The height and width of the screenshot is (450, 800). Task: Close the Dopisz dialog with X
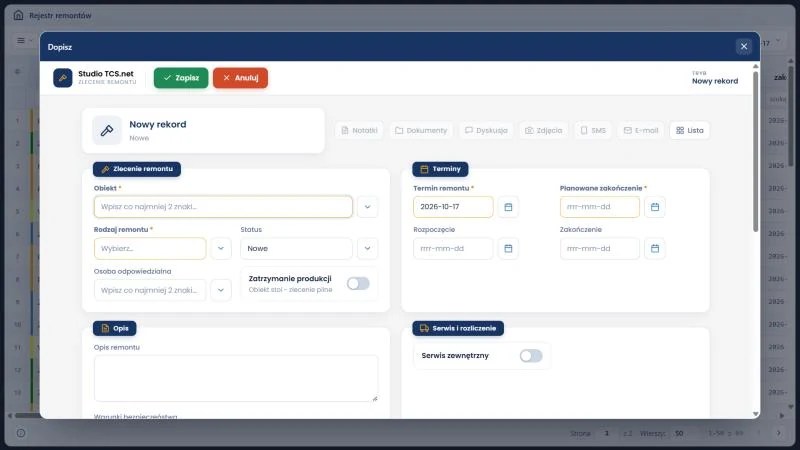point(744,47)
